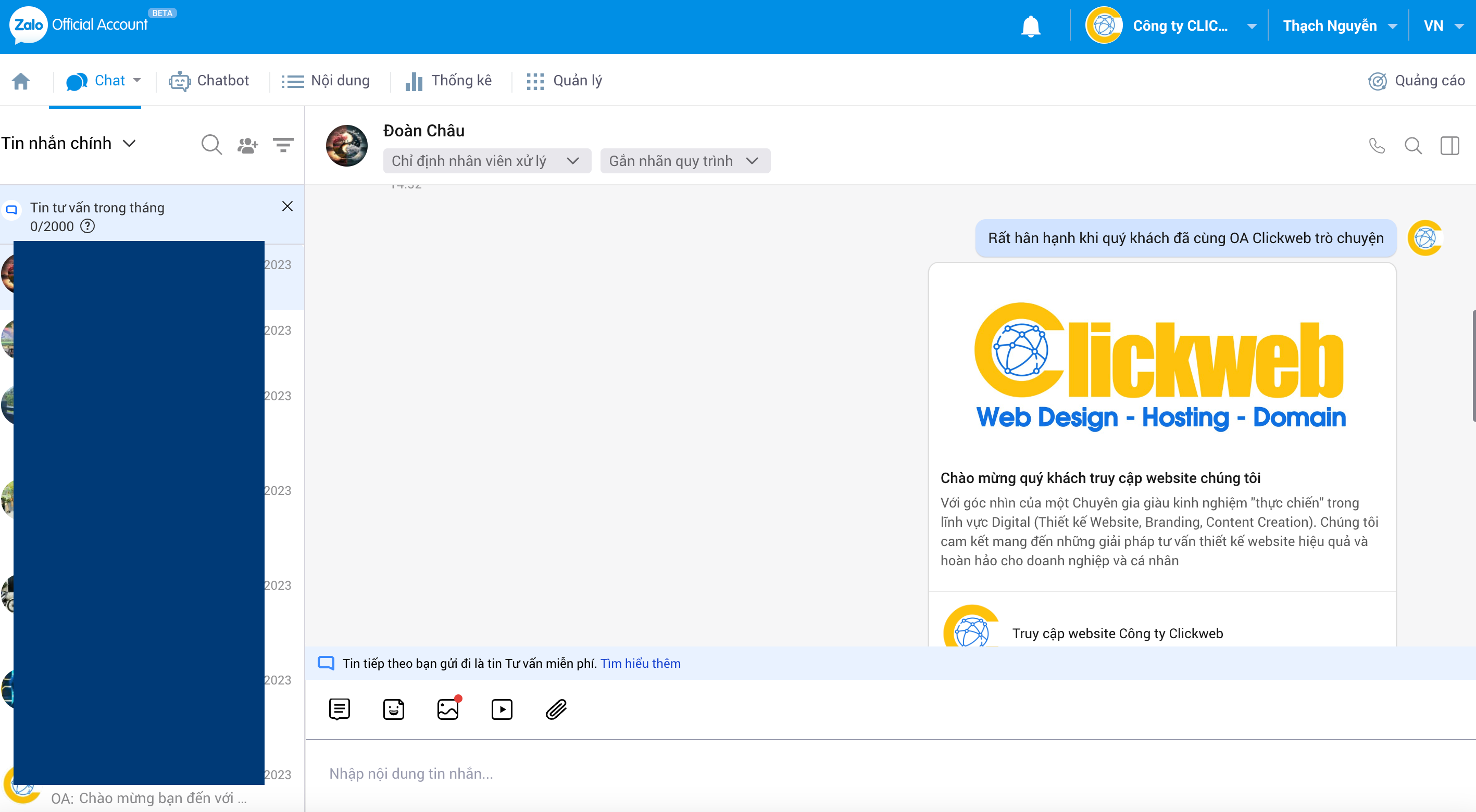This screenshot has width=1476, height=812.
Task: Open Quảng cáo in the top right
Action: click(1417, 81)
